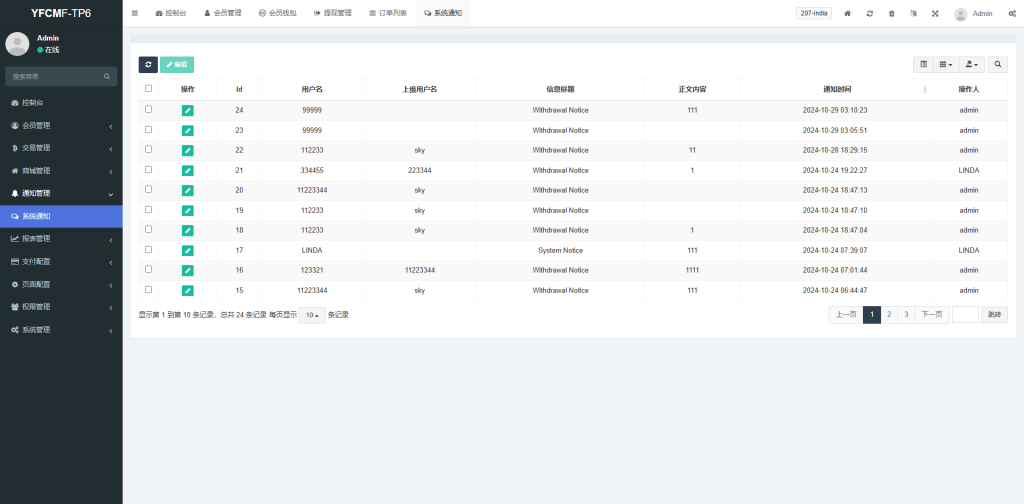Toggle the sidebar using hamburger icon
Image resolution: width=1024 pixels, height=504 pixels.
tap(135, 13)
